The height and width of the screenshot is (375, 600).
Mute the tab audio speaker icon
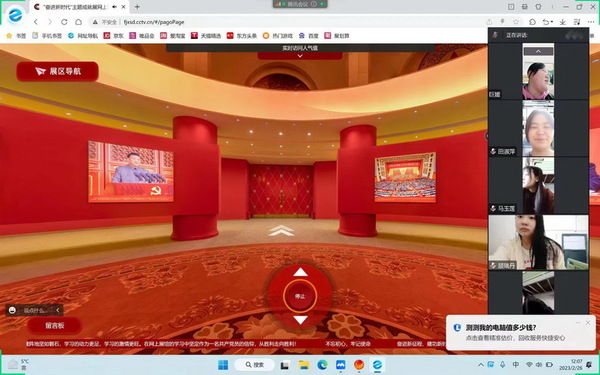(x=114, y=7)
